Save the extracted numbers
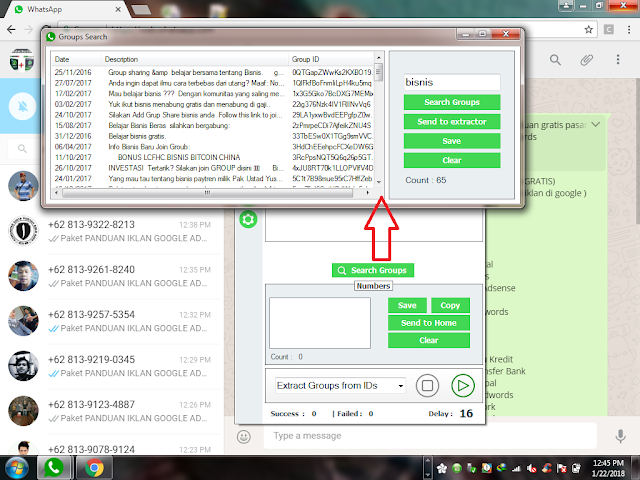The image size is (640, 480). [x=407, y=305]
